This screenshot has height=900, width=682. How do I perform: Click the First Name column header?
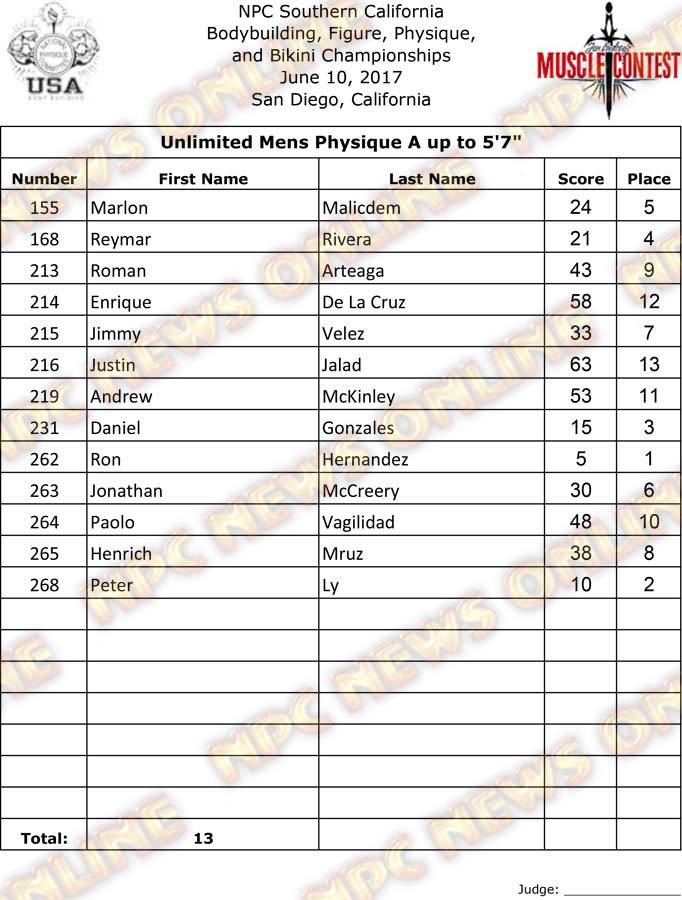[203, 179]
